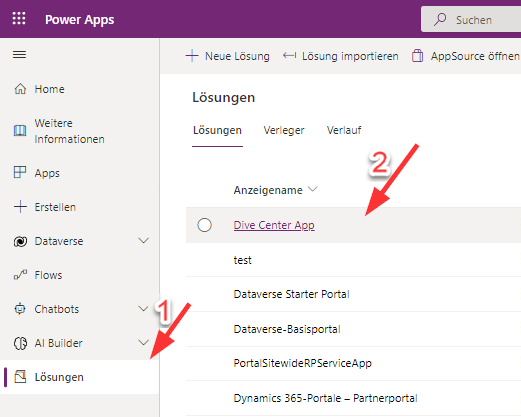Click the Dataverse swirl icon
The height and width of the screenshot is (417, 521).
[20, 241]
